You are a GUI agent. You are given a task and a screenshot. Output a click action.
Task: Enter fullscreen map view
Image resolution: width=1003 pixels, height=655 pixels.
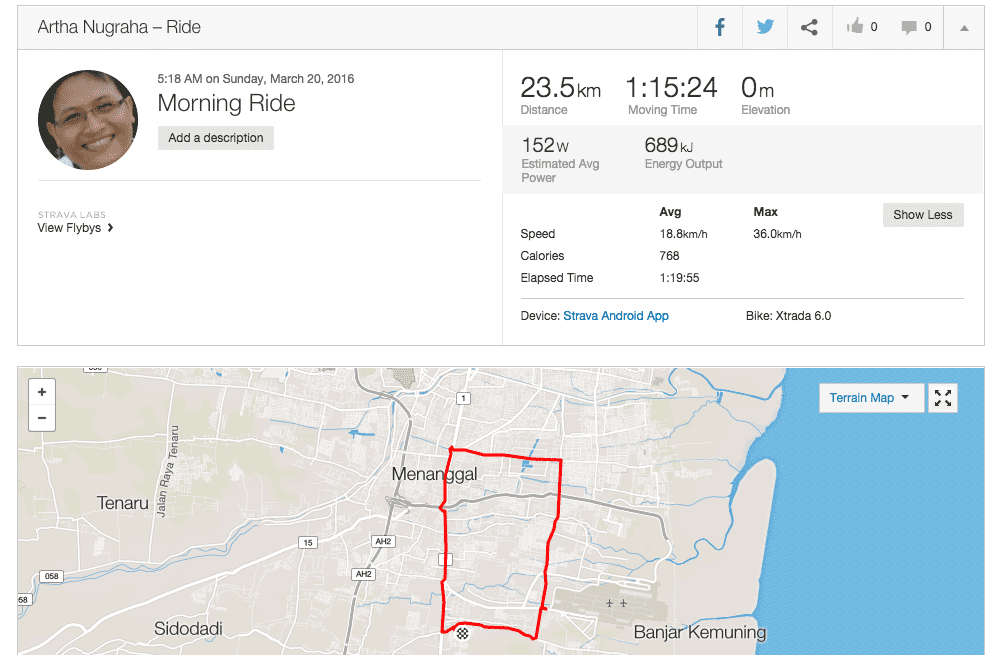click(x=943, y=398)
